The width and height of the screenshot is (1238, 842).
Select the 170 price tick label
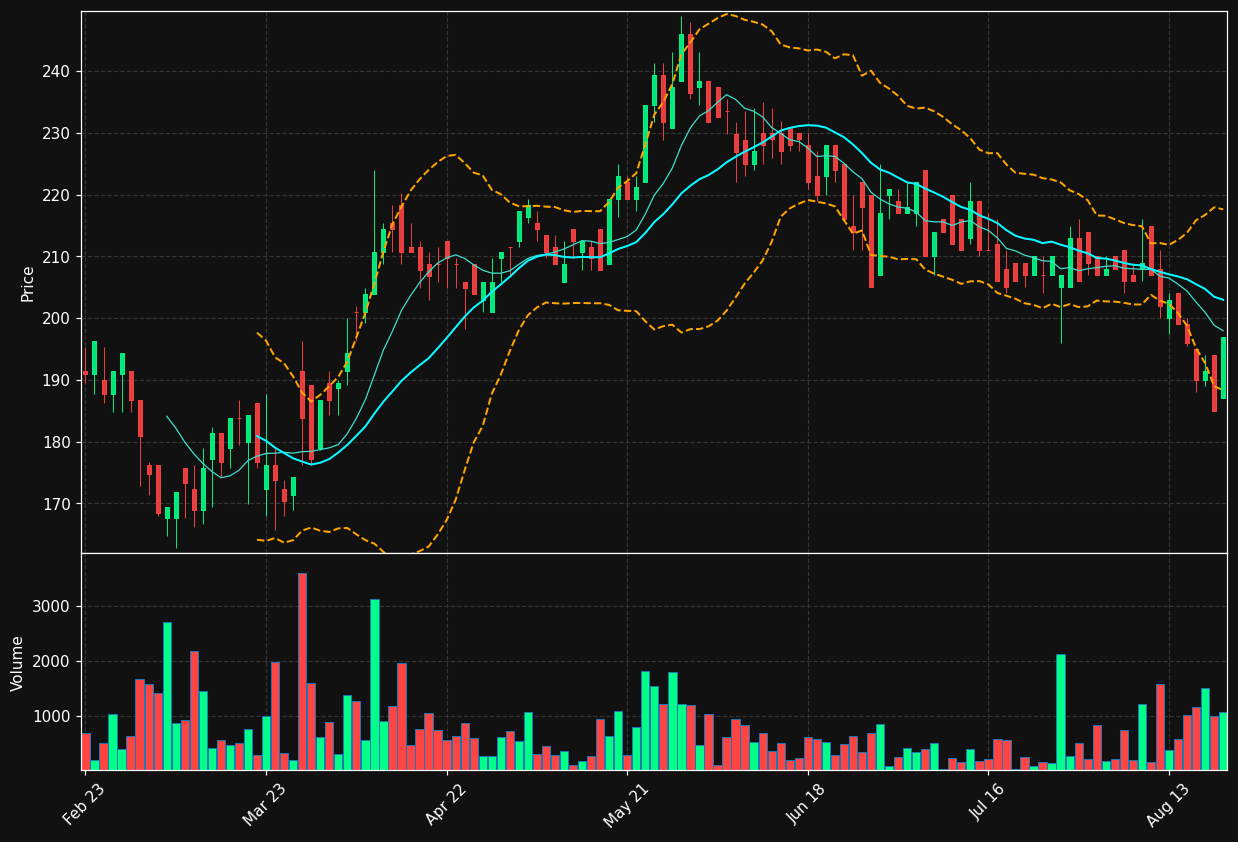click(x=56, y=504)
